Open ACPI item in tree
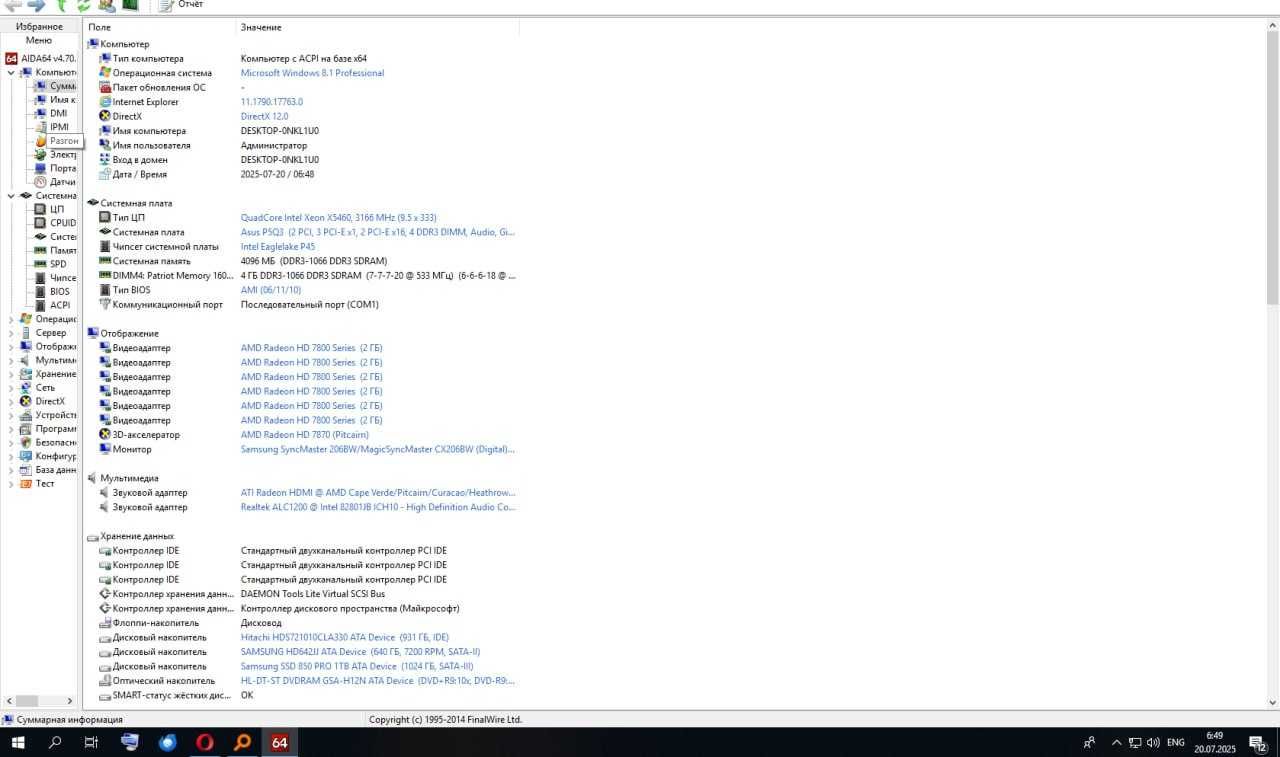This screenshot has height=757, width=1280. coord(60,305)
